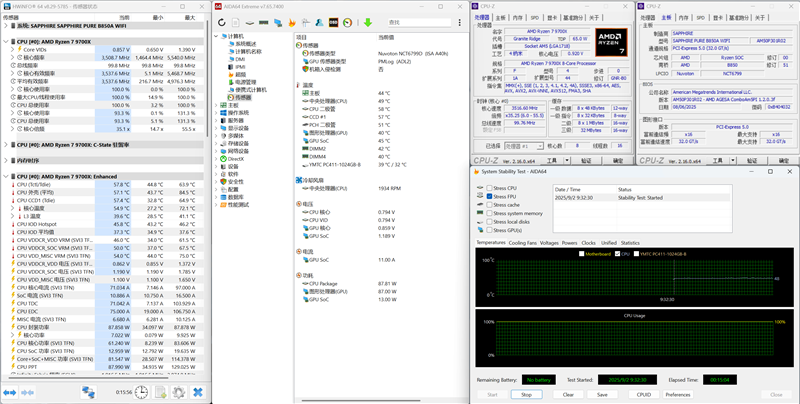The width and height of the screenshot is (800, 404).
Task: Click the 查找 search field in AIDA64
Action: [419, 22]
